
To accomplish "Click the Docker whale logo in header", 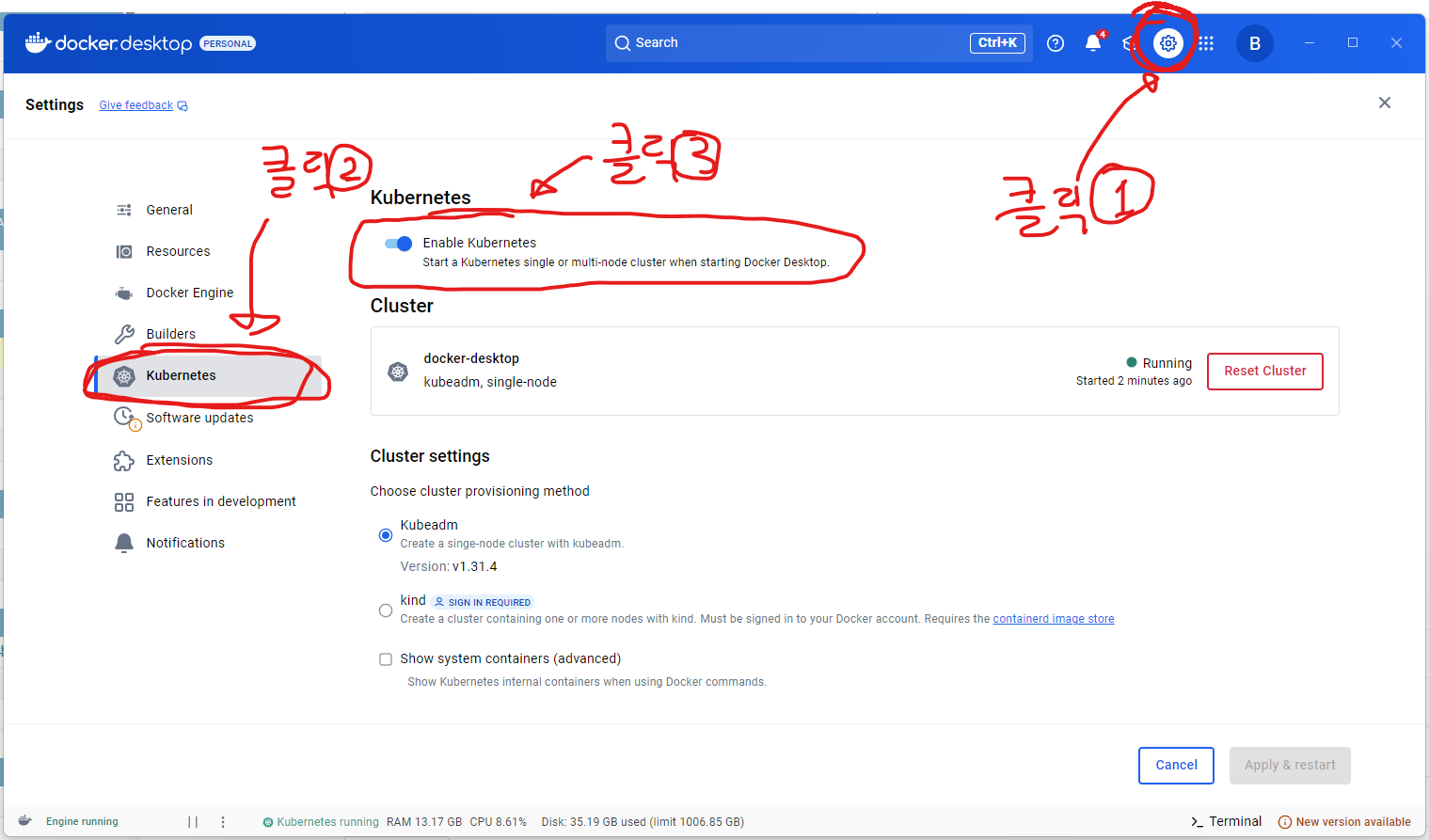I will click(38, 42).
